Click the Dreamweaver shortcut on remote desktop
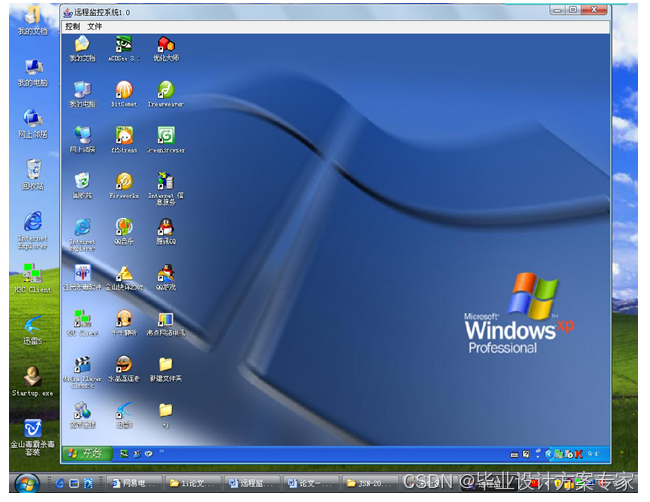 point(166,95)
